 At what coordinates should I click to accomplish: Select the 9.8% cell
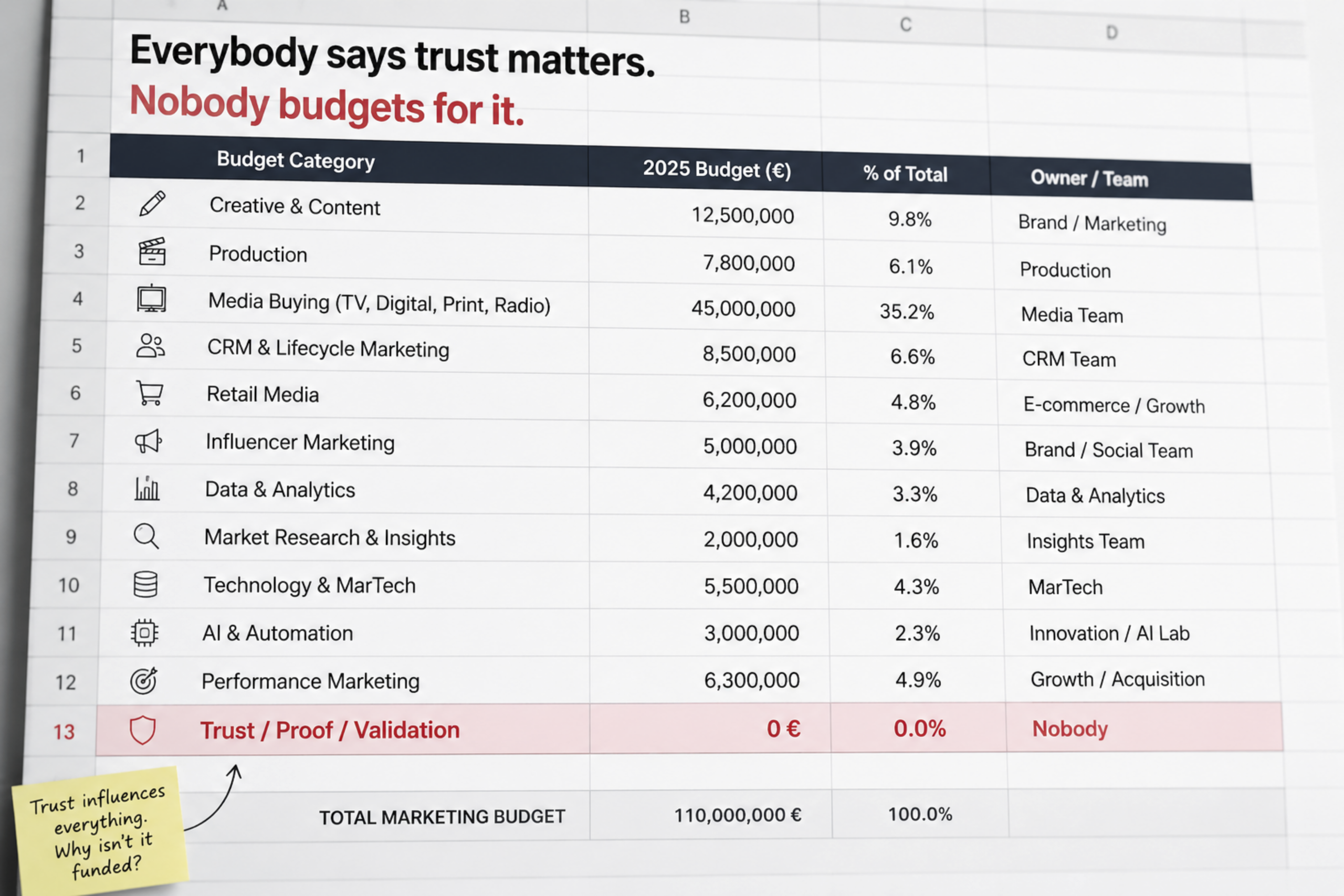[x=907, y=219]
